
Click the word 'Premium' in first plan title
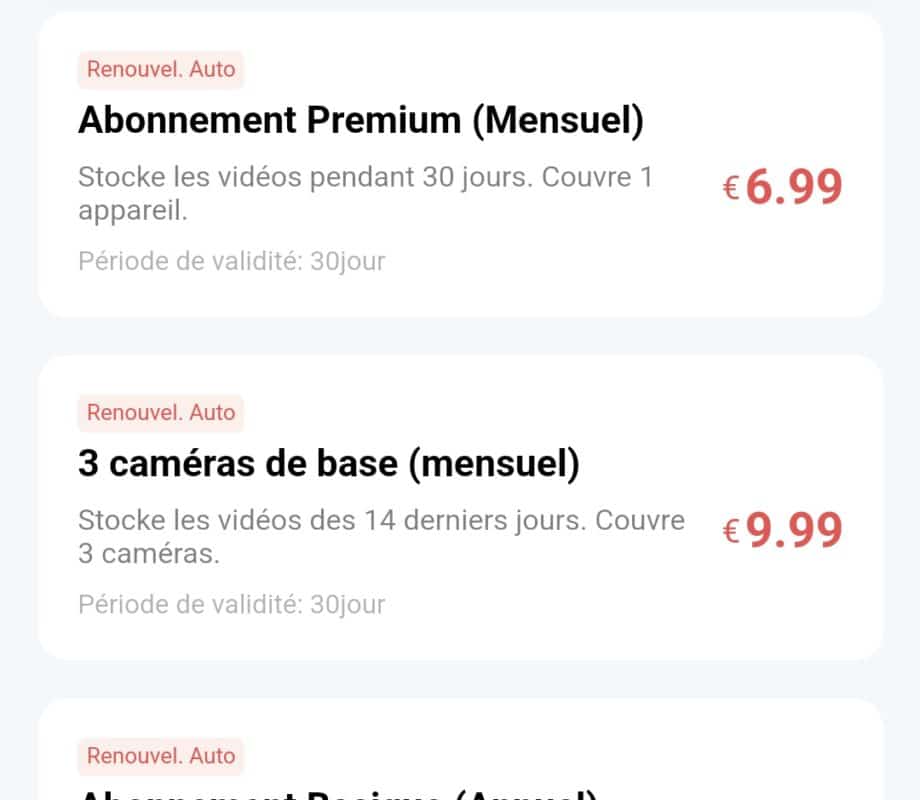[x=384, y=120]
